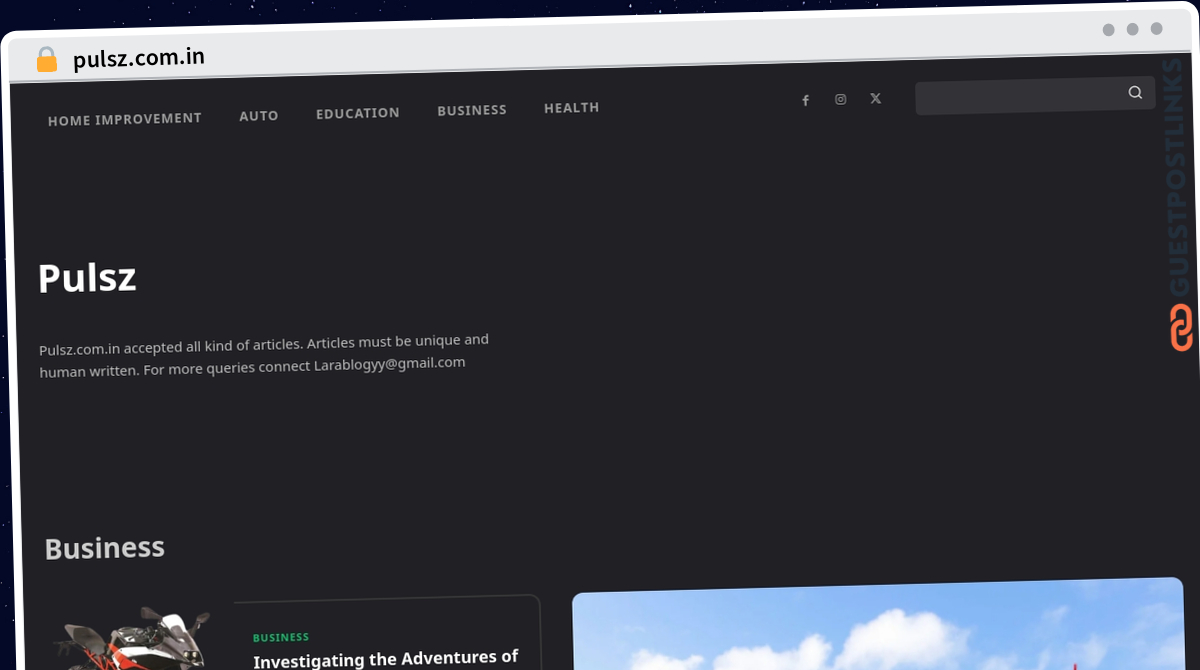This screenshot has width=1200, height=670.
Task: Open the Facebook social icon
Action: pyautogui.click(x=805, y=100)
